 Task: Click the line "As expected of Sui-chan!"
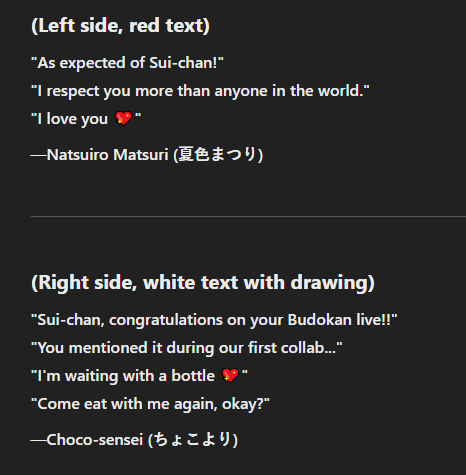[127, 63]
